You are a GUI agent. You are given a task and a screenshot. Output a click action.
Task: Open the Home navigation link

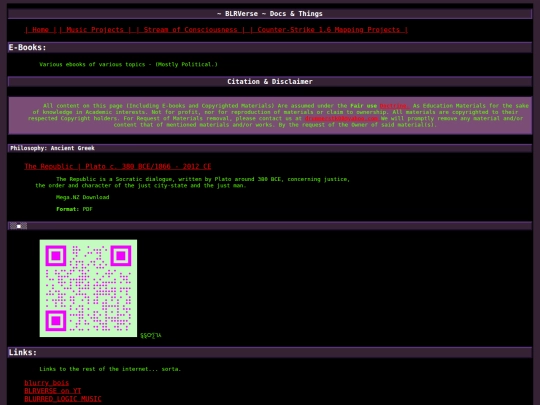pyautogui.click(x=40, y=30)
